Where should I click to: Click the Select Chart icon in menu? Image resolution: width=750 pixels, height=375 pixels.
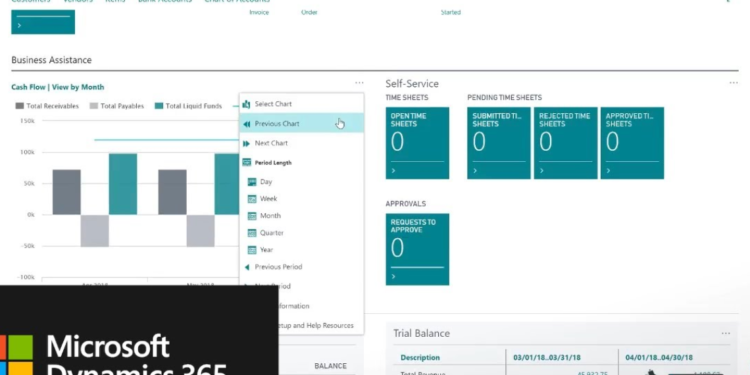(x=246, y=104)
